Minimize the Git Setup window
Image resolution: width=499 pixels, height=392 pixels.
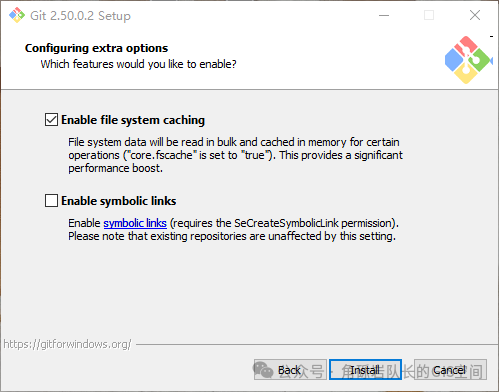pyautogui.click(x=384, y=15)
